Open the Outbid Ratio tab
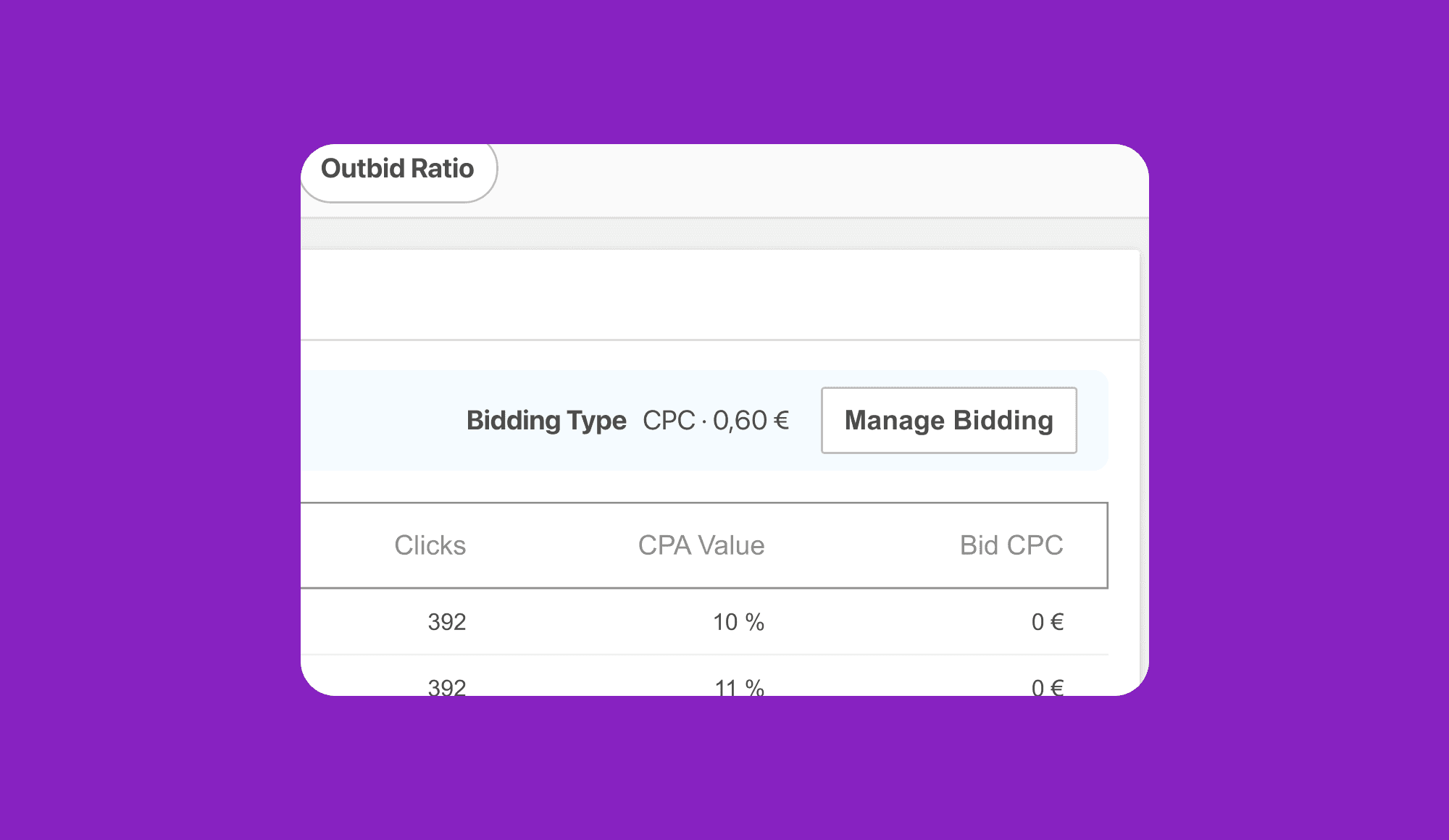The image size is (1449, 840). tap(397, 169)
